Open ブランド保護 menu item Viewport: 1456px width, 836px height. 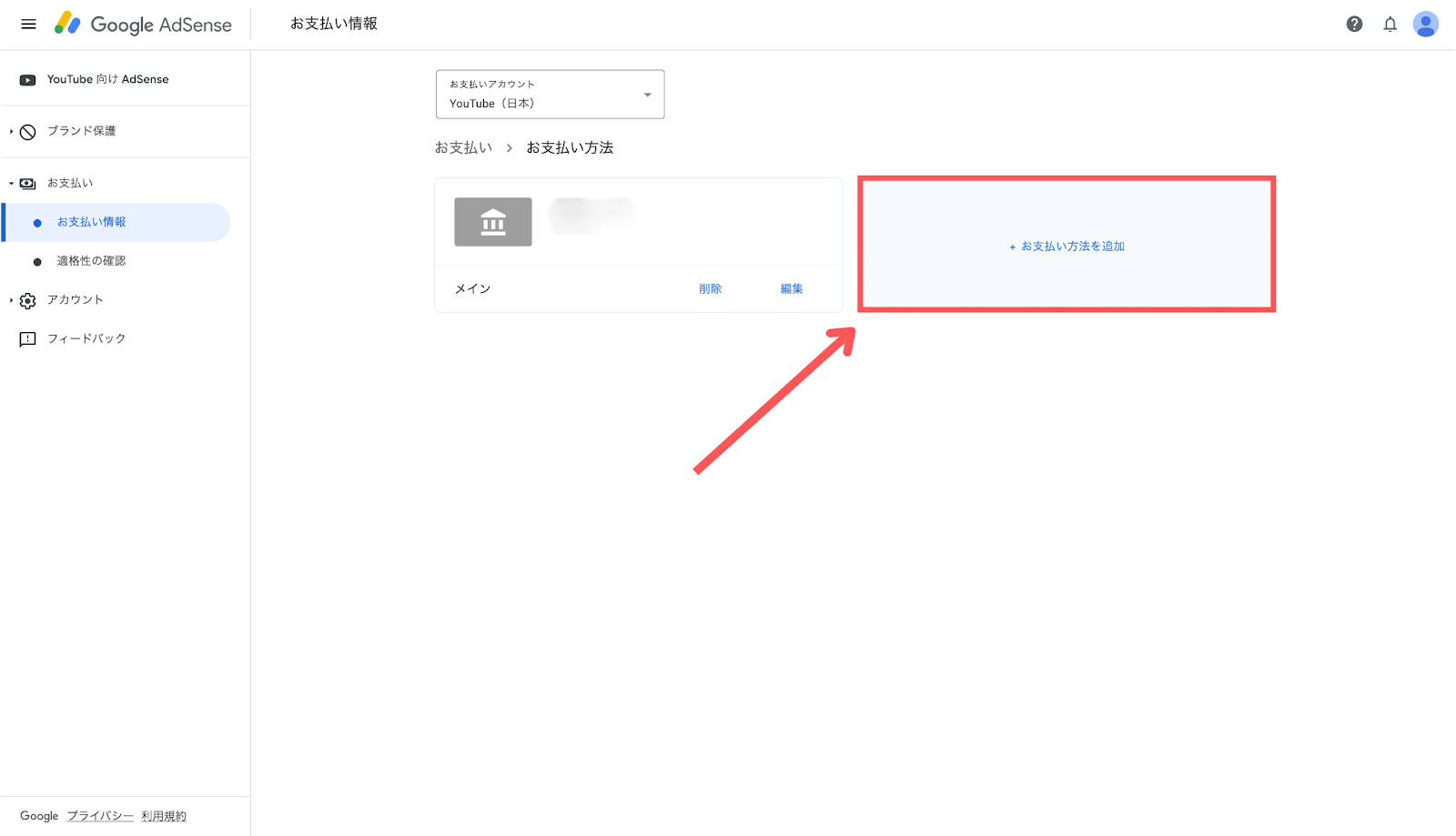(x=82, y=131)
